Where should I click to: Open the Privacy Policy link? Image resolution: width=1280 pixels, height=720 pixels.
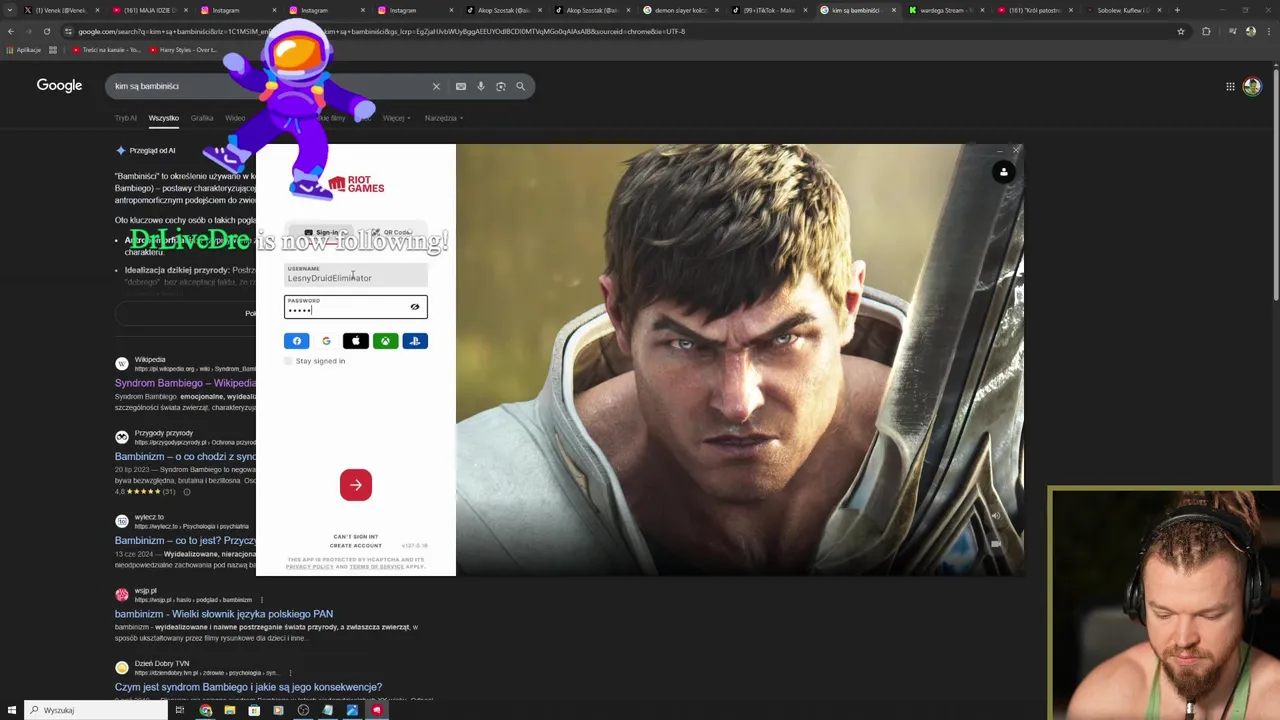(309, 567)
